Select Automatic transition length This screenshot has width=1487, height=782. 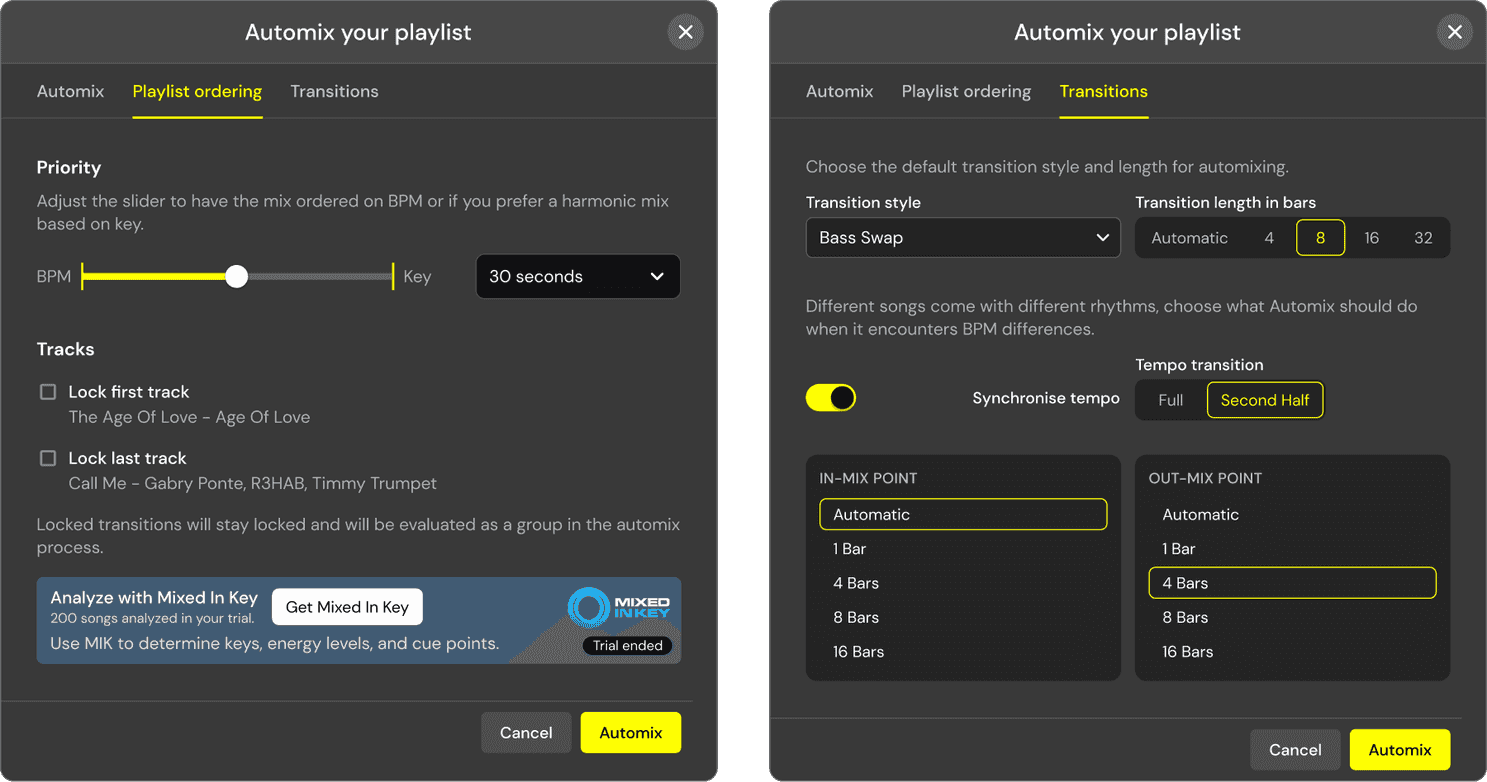point(1189,238)
